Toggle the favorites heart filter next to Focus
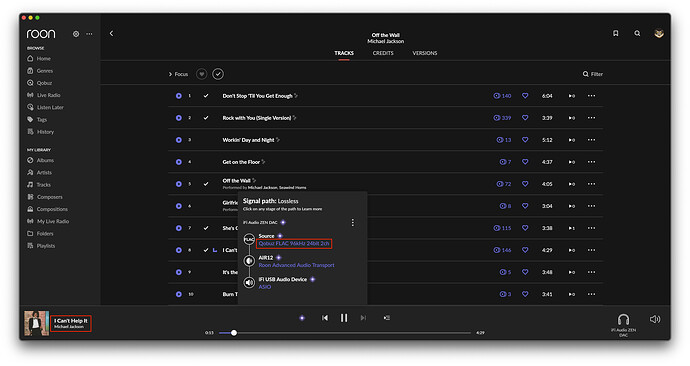Viewport: 690px width, 366px height. coord(202,74)
